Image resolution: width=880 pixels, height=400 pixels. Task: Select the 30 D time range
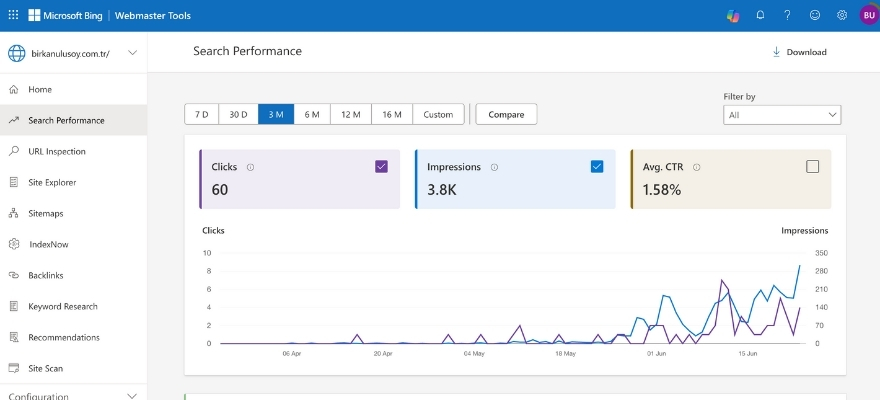(238, 114)
